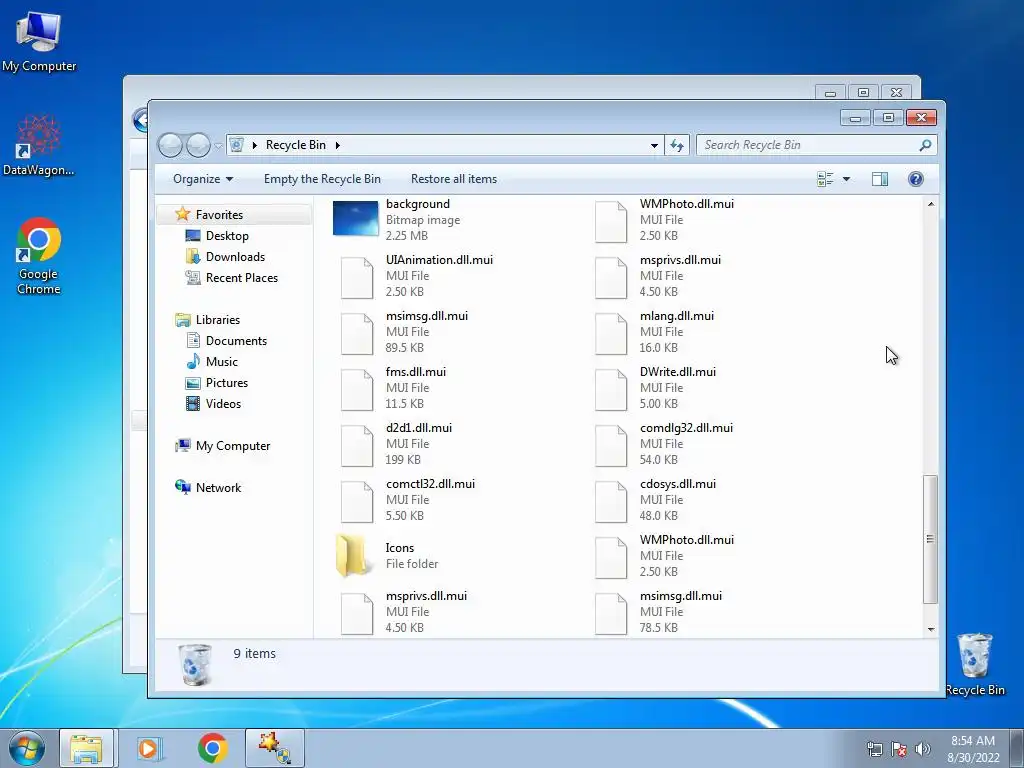Select My Computer in the navigation pane
Viewport: 1024px width, 768px height.
pos(232,445)
